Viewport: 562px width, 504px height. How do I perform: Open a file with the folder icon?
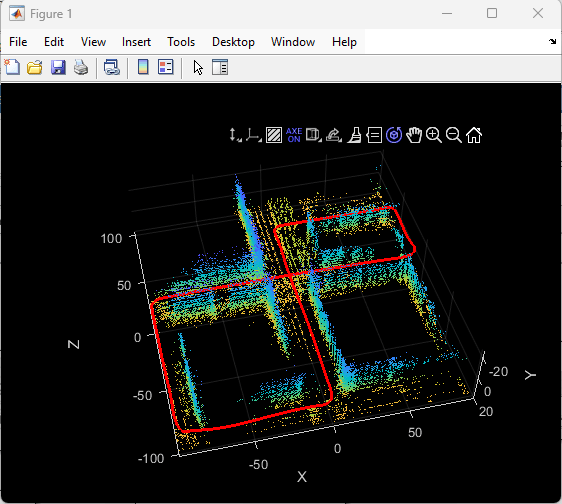pyautogui.click(x=35, y=67)
